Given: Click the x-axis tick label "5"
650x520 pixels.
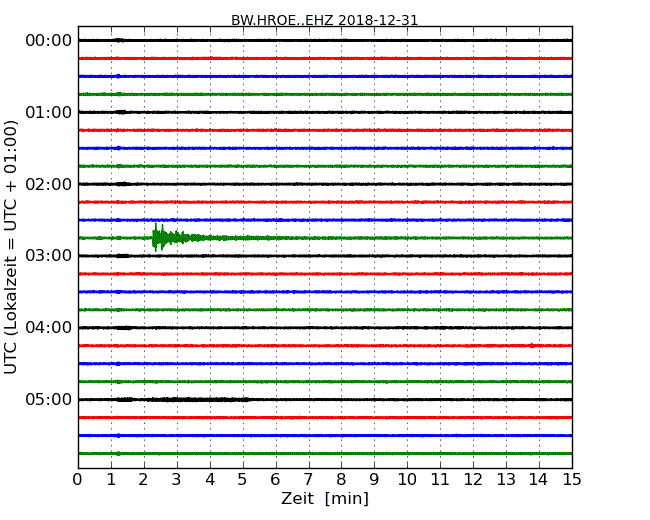Looking at the screenshot, I should 242,480.
